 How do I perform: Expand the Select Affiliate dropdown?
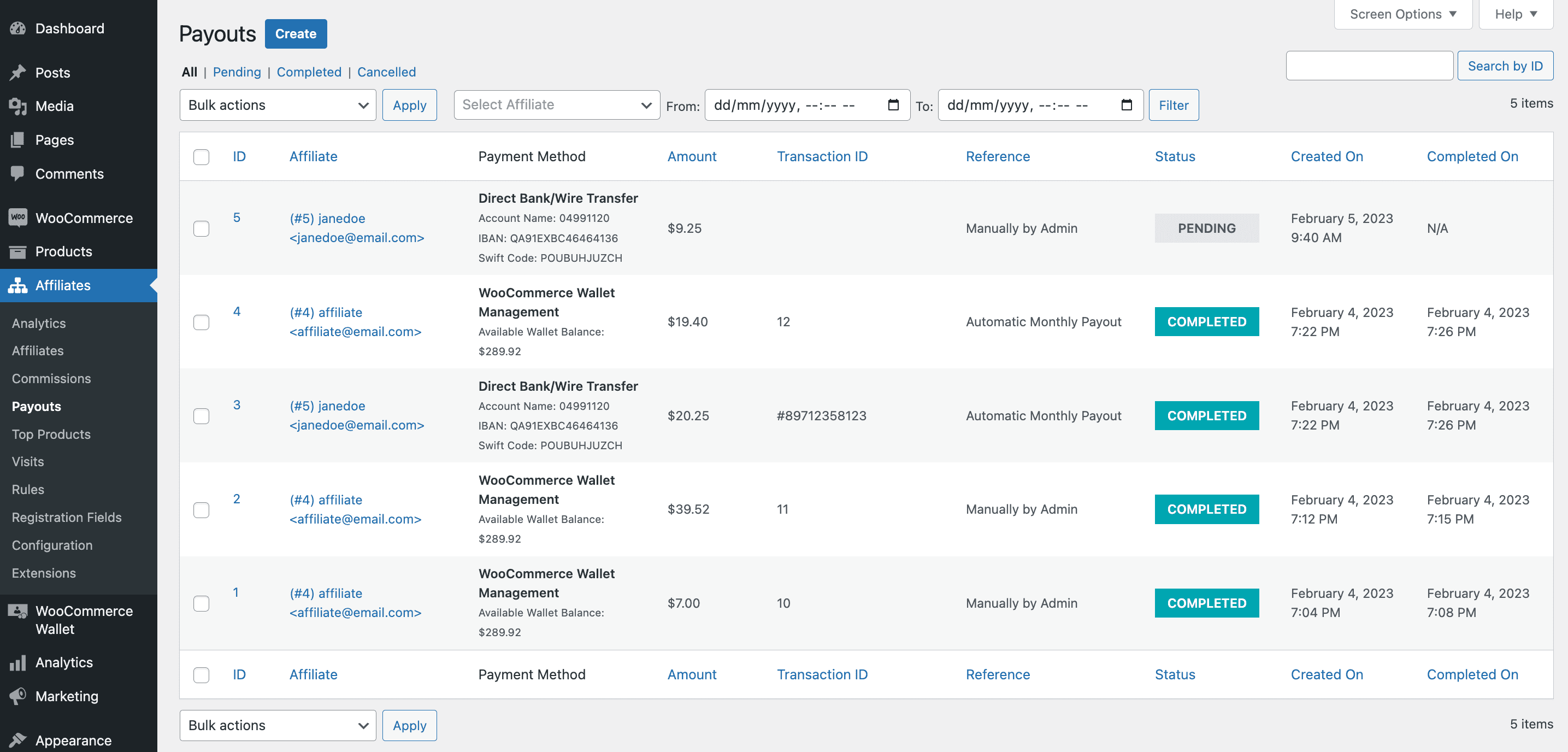[556, 105]
